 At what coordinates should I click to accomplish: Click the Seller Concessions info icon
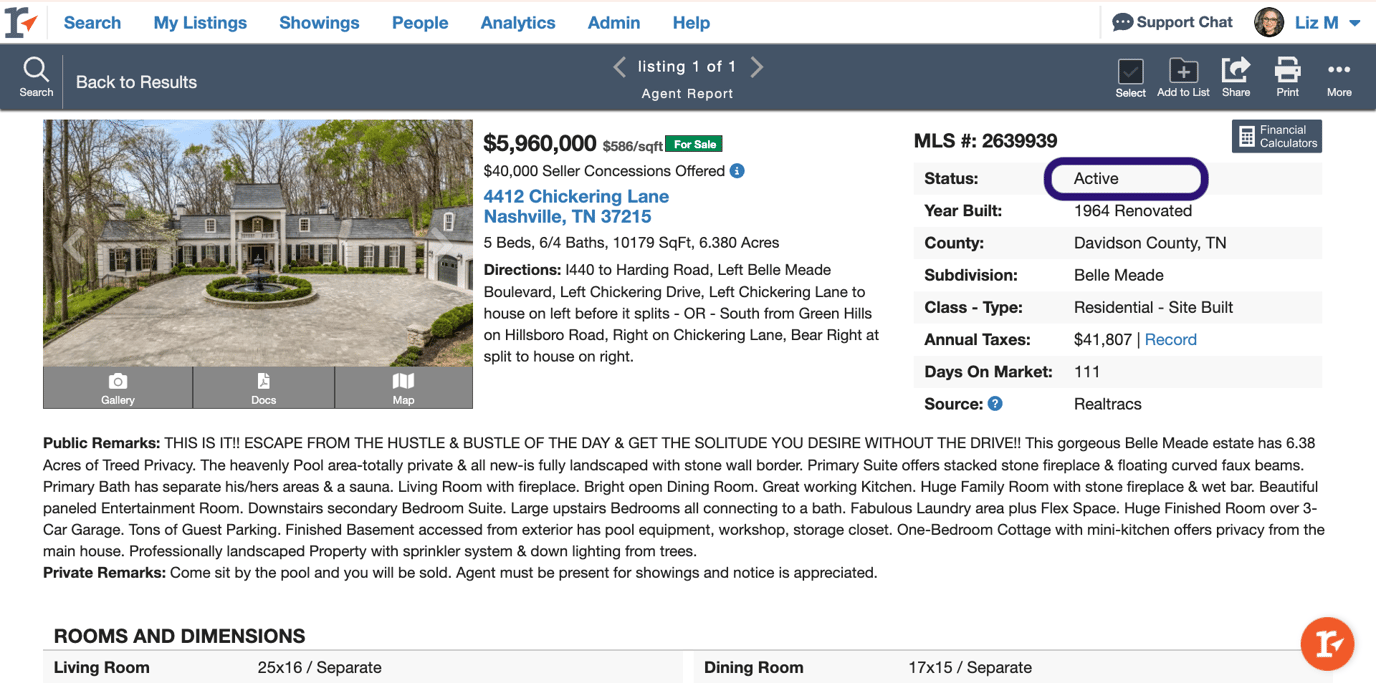point(737,171)
